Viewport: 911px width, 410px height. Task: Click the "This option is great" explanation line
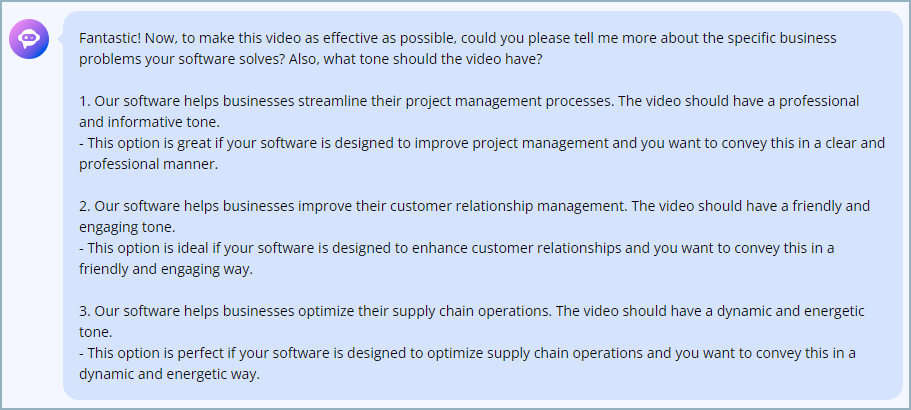[482, 153]
